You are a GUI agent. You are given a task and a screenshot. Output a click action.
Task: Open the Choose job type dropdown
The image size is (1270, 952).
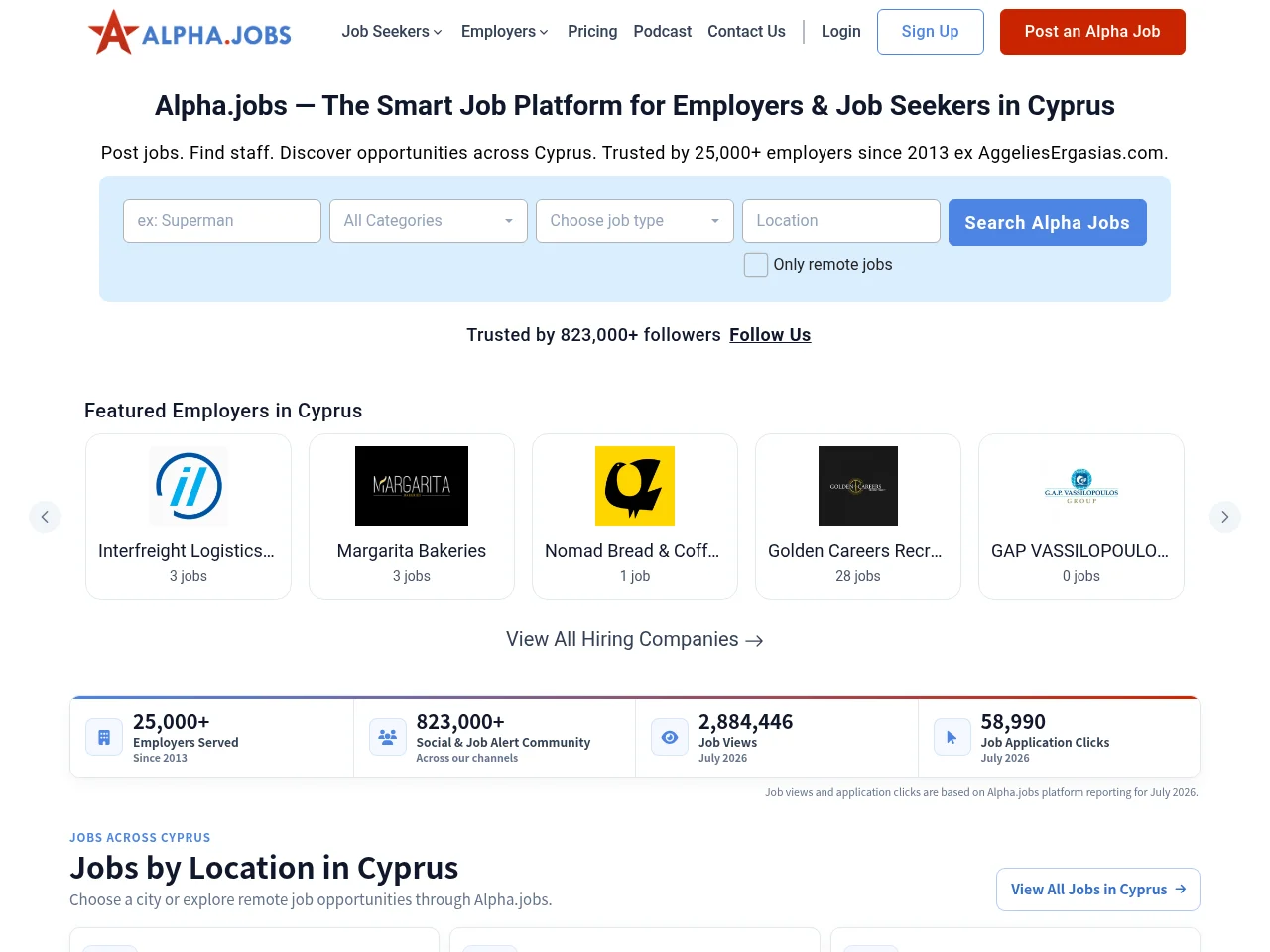[635, 221]
